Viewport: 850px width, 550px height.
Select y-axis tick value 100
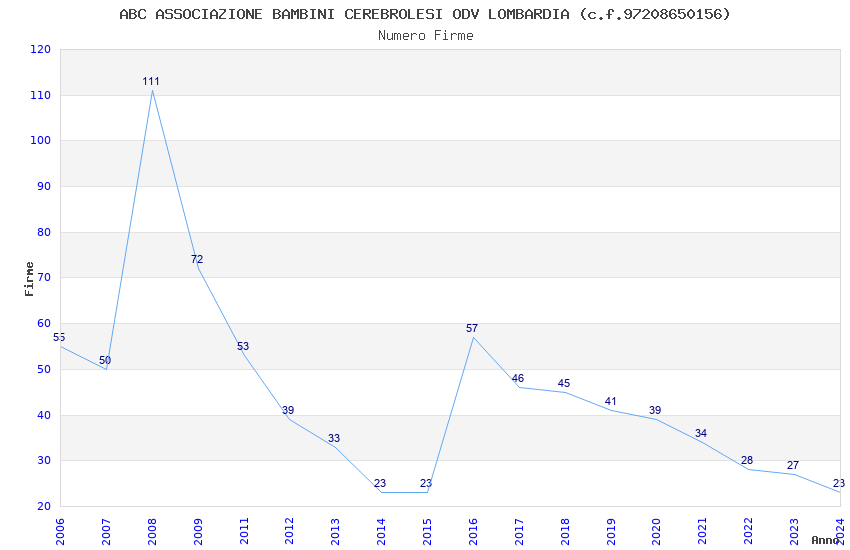(41, 140)
